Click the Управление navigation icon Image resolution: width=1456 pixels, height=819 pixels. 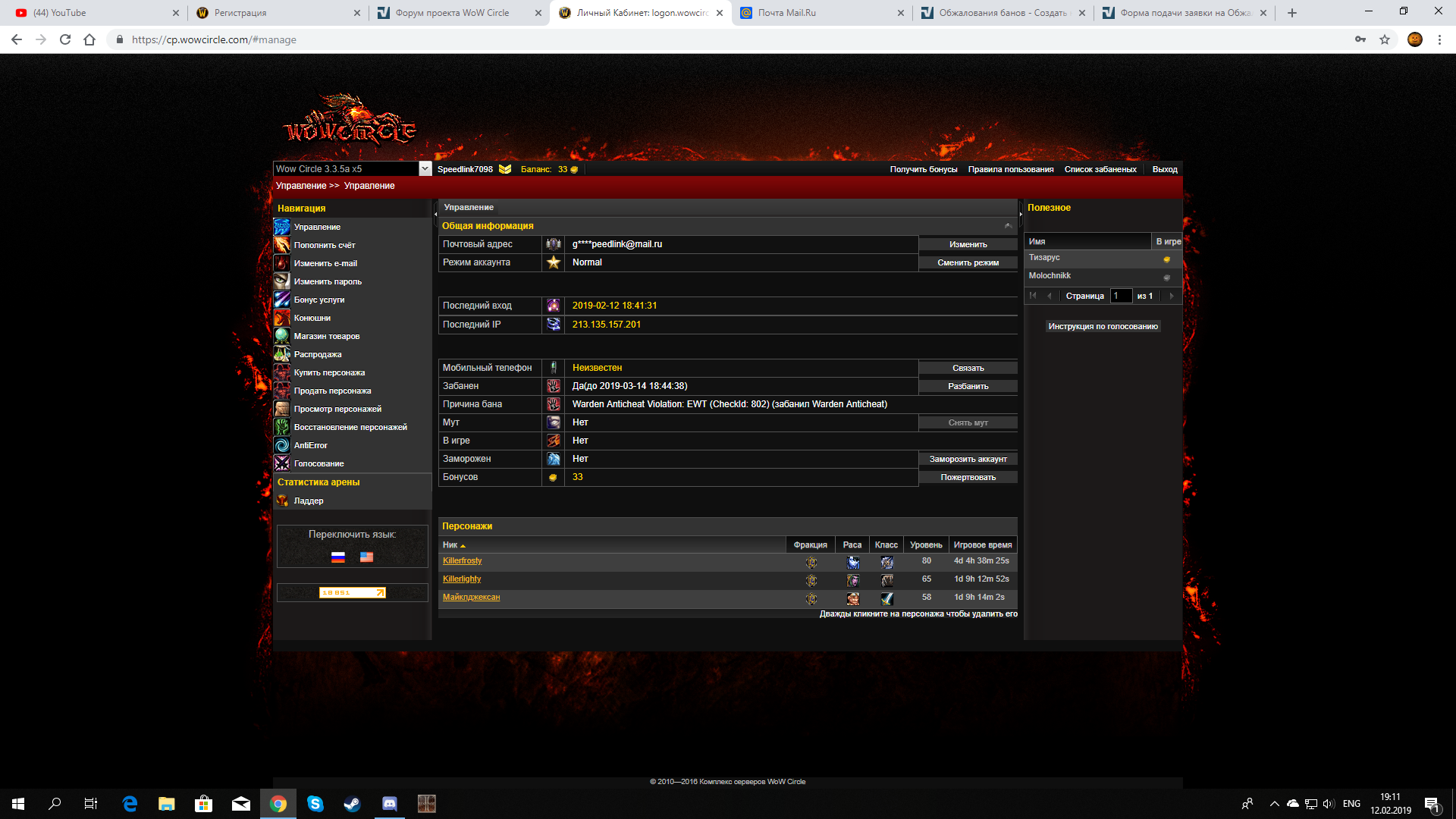pyautogui.click(x=282, y=227)
